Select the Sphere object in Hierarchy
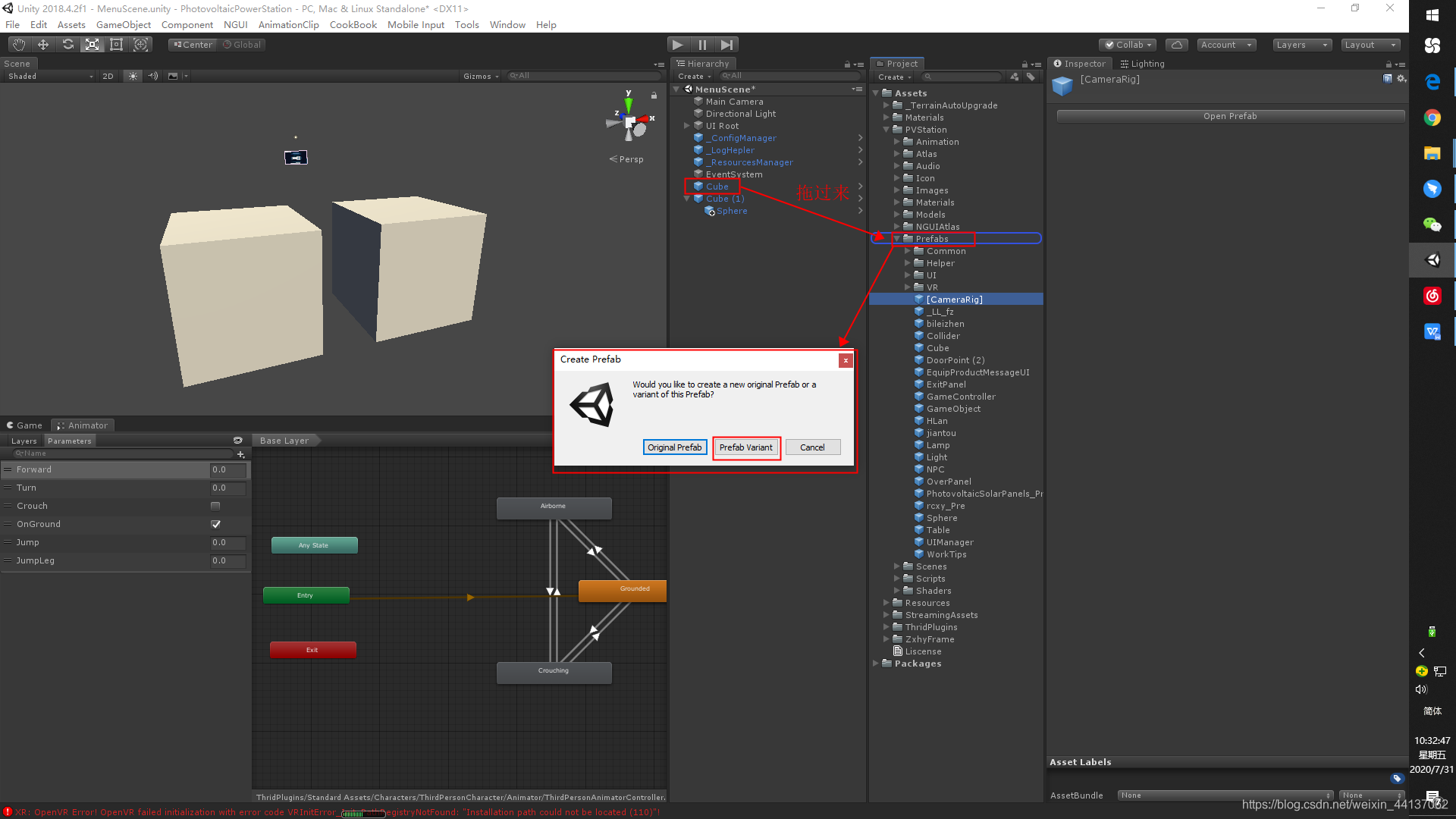Image resolution: width=1456 pixels, height=819 pixels. (732, 211)
